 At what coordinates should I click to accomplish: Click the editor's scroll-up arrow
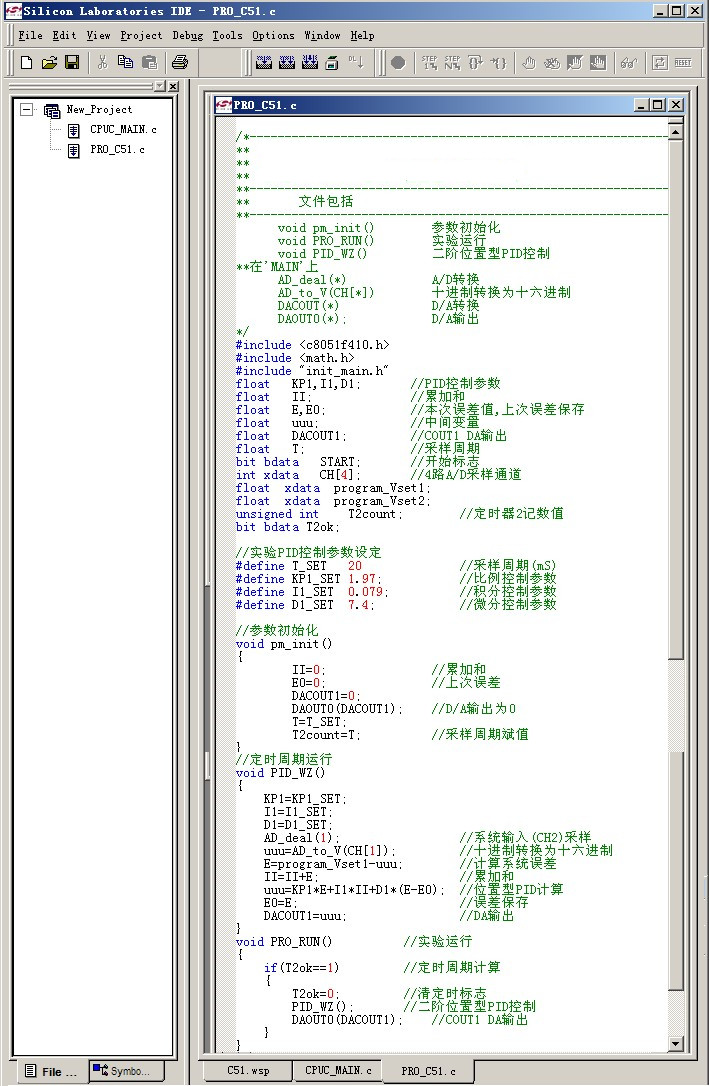tap(676, 132)
